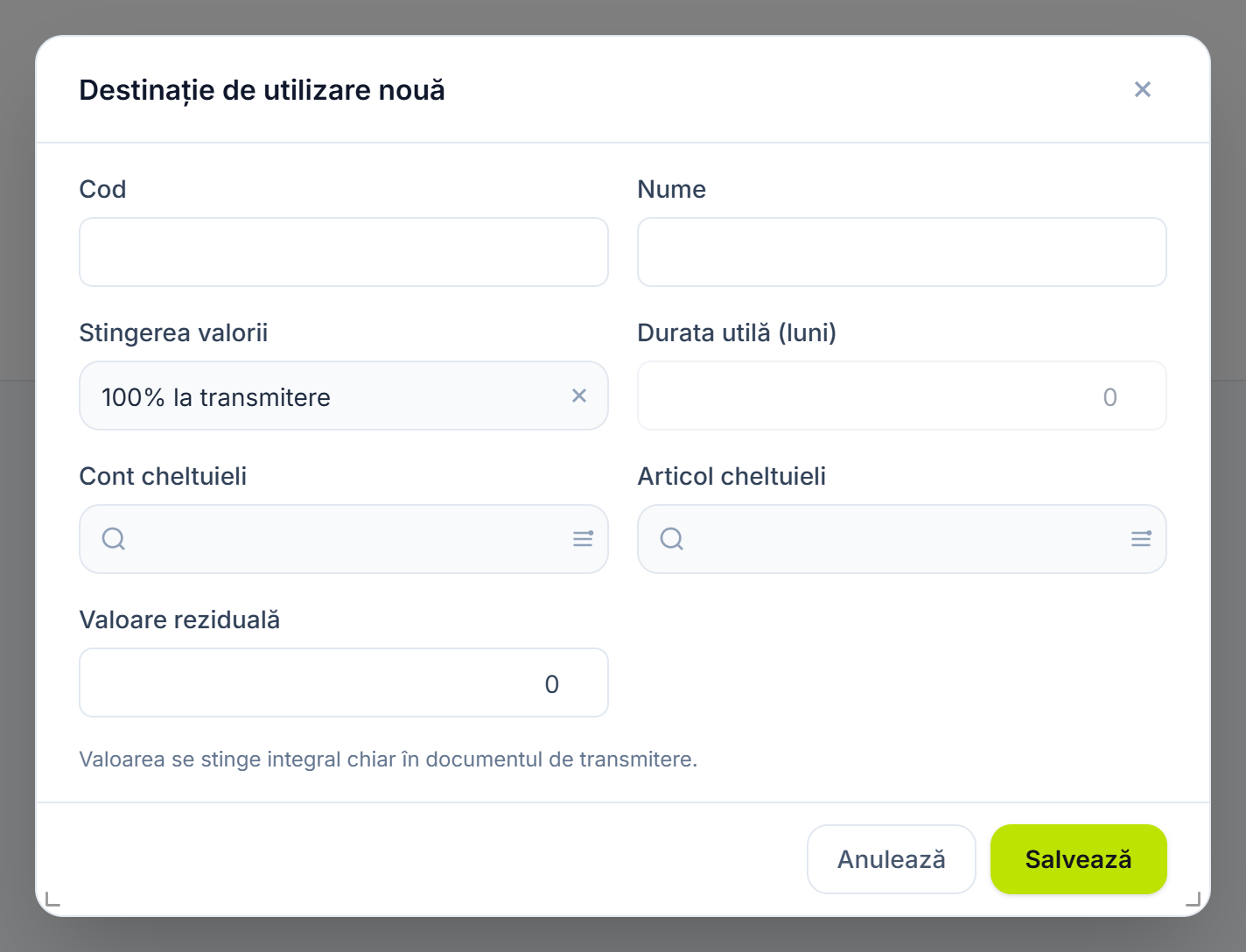This screenshot has width=1246, height=952.
Task: Click into the Nume text field
Action: tap(902, 252)
